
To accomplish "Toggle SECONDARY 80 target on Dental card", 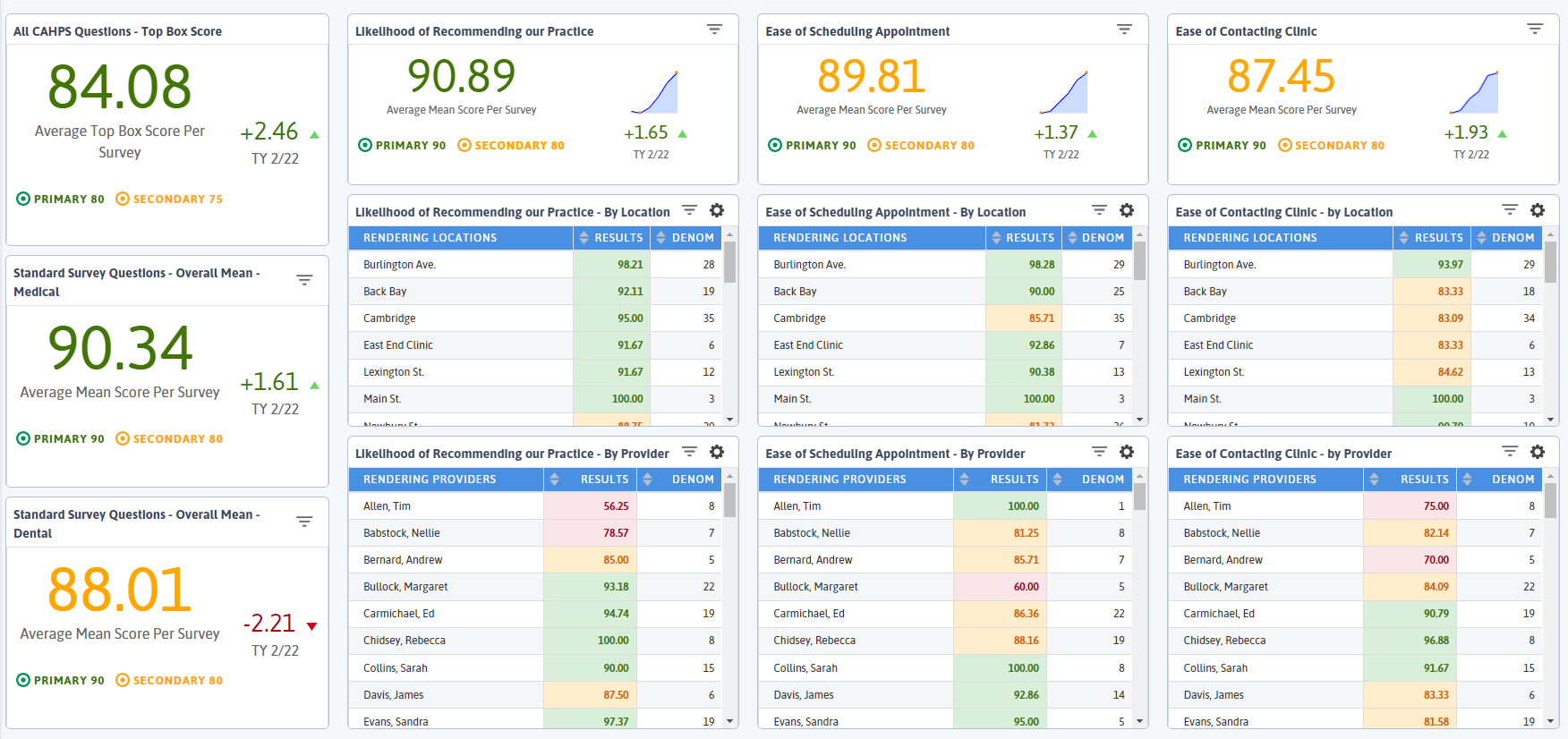I will [x=169, y=680].
